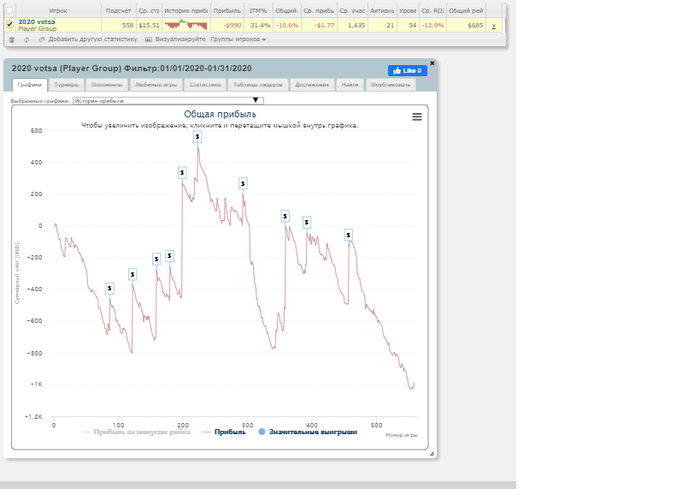The height and width of the screenshot is (489, 700).
Task: Sort by the Игрок column header
Action: point(58,11)
